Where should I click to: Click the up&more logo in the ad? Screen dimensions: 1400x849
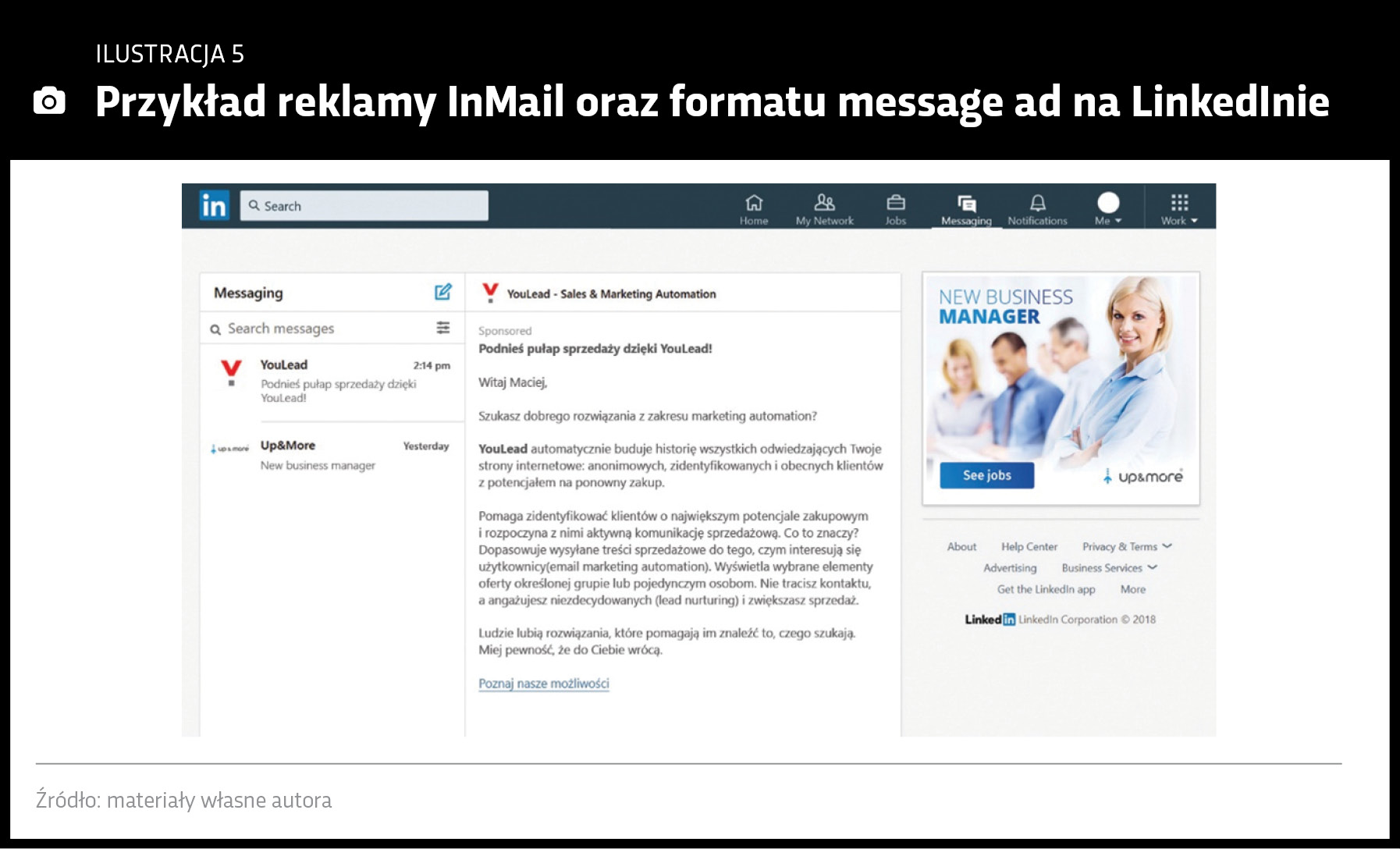[1142, 476]
